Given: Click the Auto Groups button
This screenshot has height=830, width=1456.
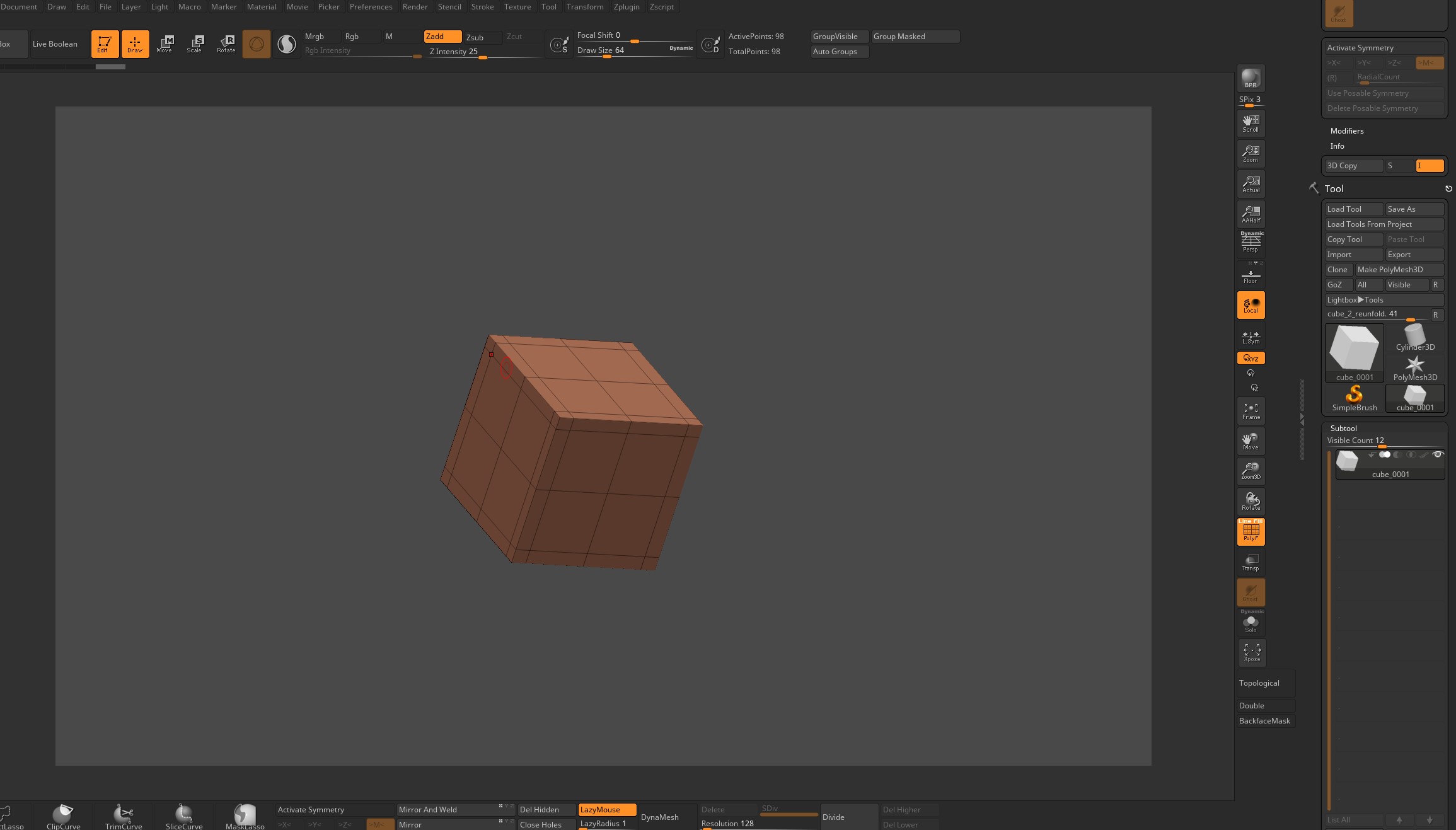Looking at the screenshot, I should pyautogui.click(x=840, y=52).
